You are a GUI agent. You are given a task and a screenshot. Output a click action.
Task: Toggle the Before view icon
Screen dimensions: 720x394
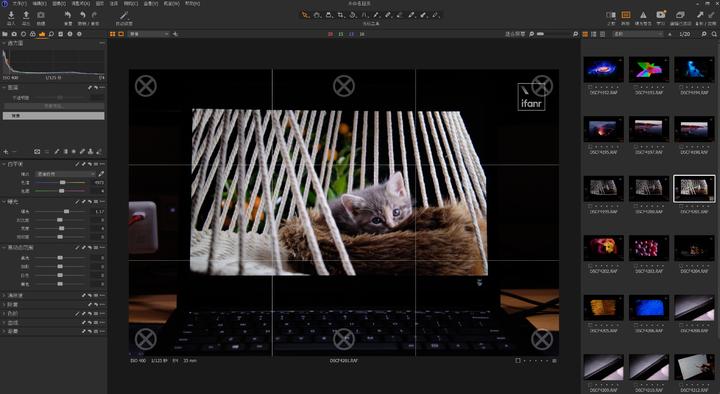coord(611,15)
